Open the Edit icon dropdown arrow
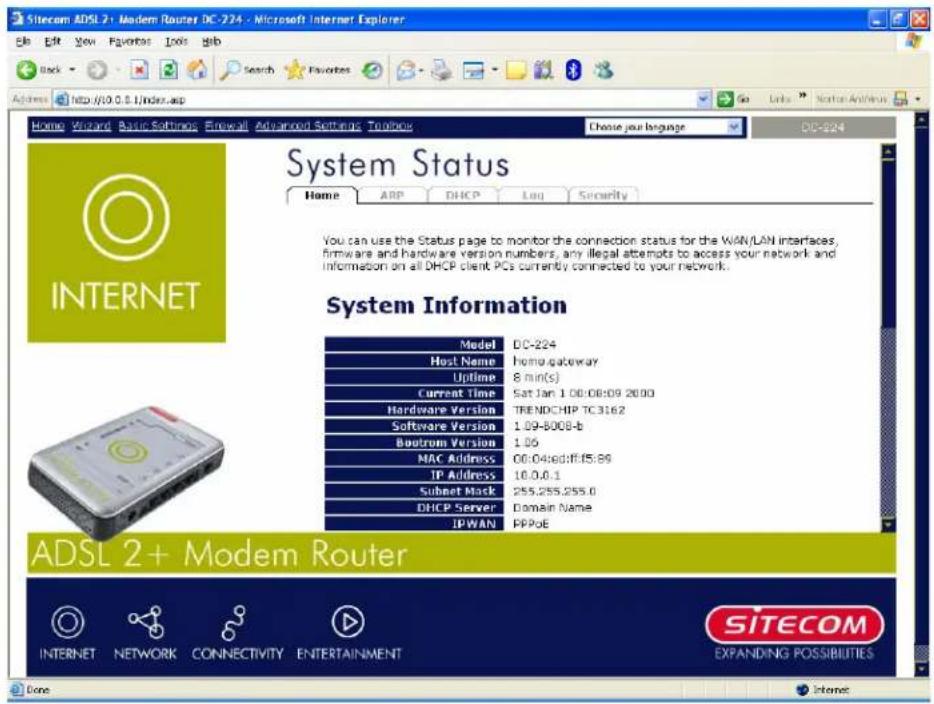 click(x=494, y=70)
